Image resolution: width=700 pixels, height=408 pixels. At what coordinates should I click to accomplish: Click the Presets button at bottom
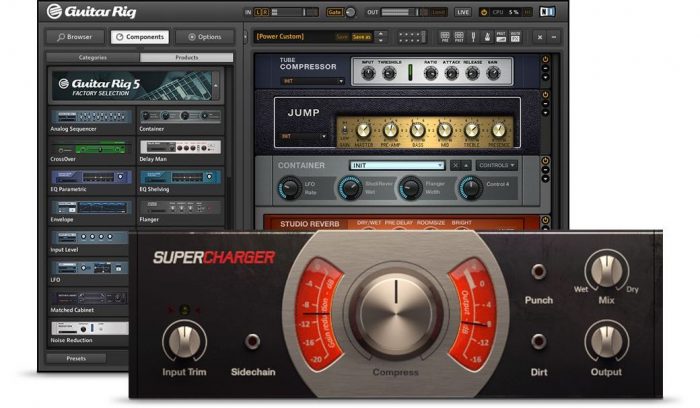(x=76, y=357)
